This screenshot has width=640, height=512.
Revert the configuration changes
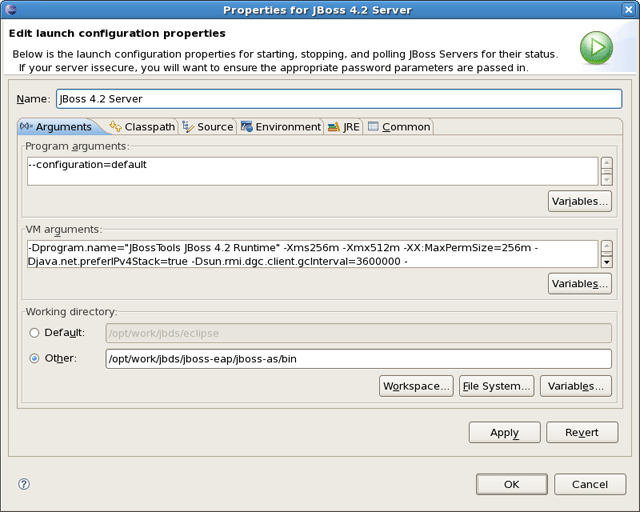(x=582, y=432)
